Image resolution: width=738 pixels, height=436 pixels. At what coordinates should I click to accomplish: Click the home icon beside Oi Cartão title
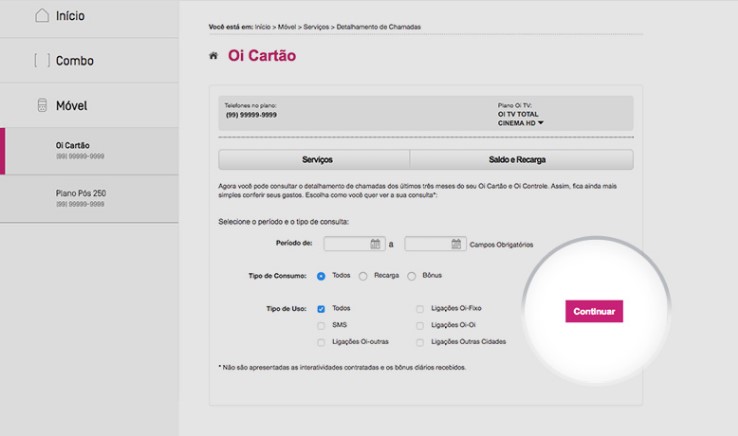[x=213, y=56]
